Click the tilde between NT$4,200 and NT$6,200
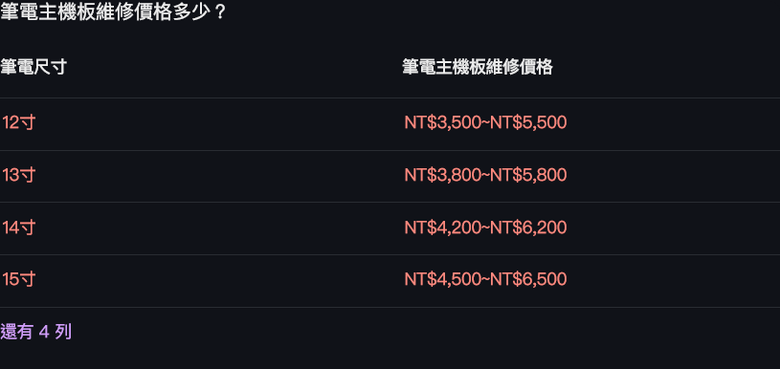The width and height of the screenshot is (780, 369). [486, 228]
